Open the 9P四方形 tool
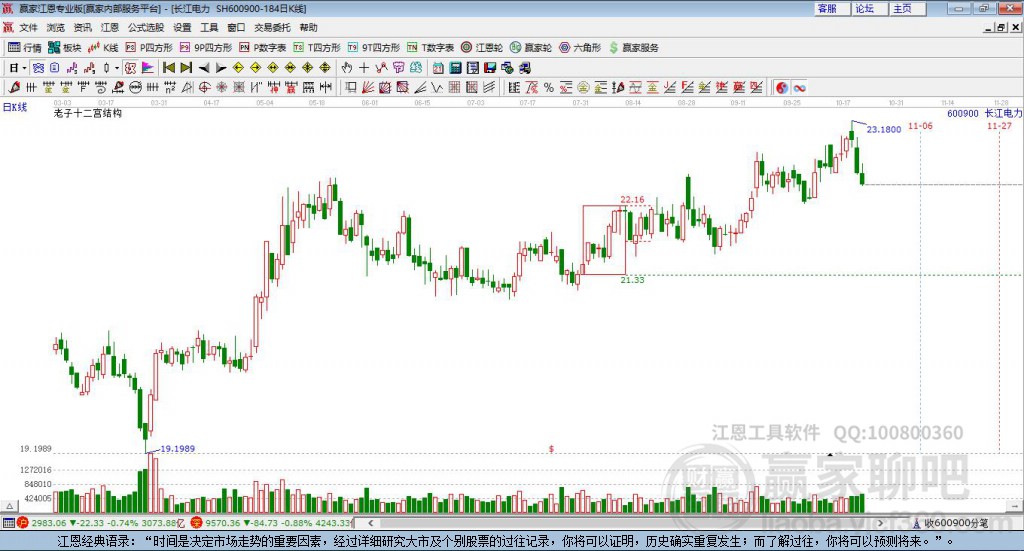Image resolution: width=1024 pixels, height=551 pixels. (x=206, y=48)
